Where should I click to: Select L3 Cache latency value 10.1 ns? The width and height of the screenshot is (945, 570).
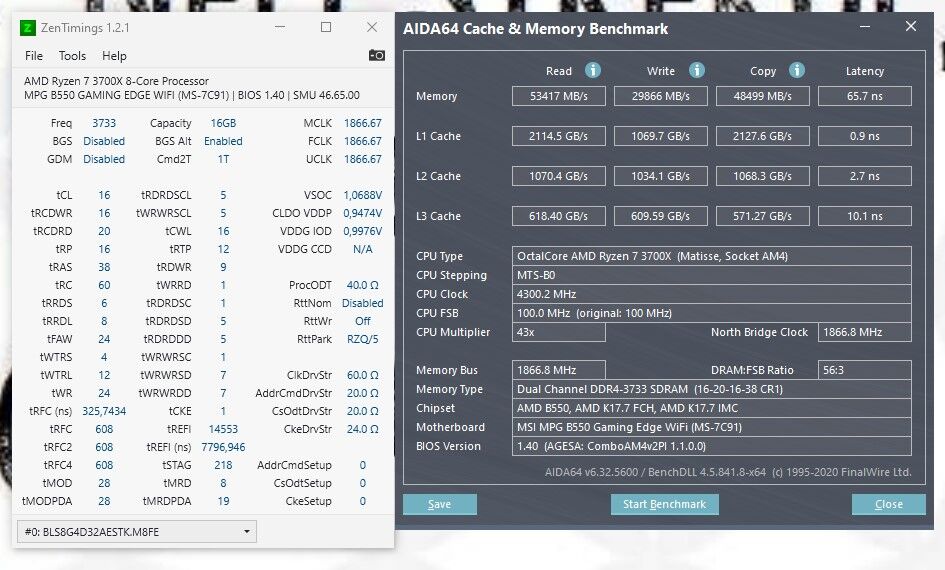click(865, 216)
